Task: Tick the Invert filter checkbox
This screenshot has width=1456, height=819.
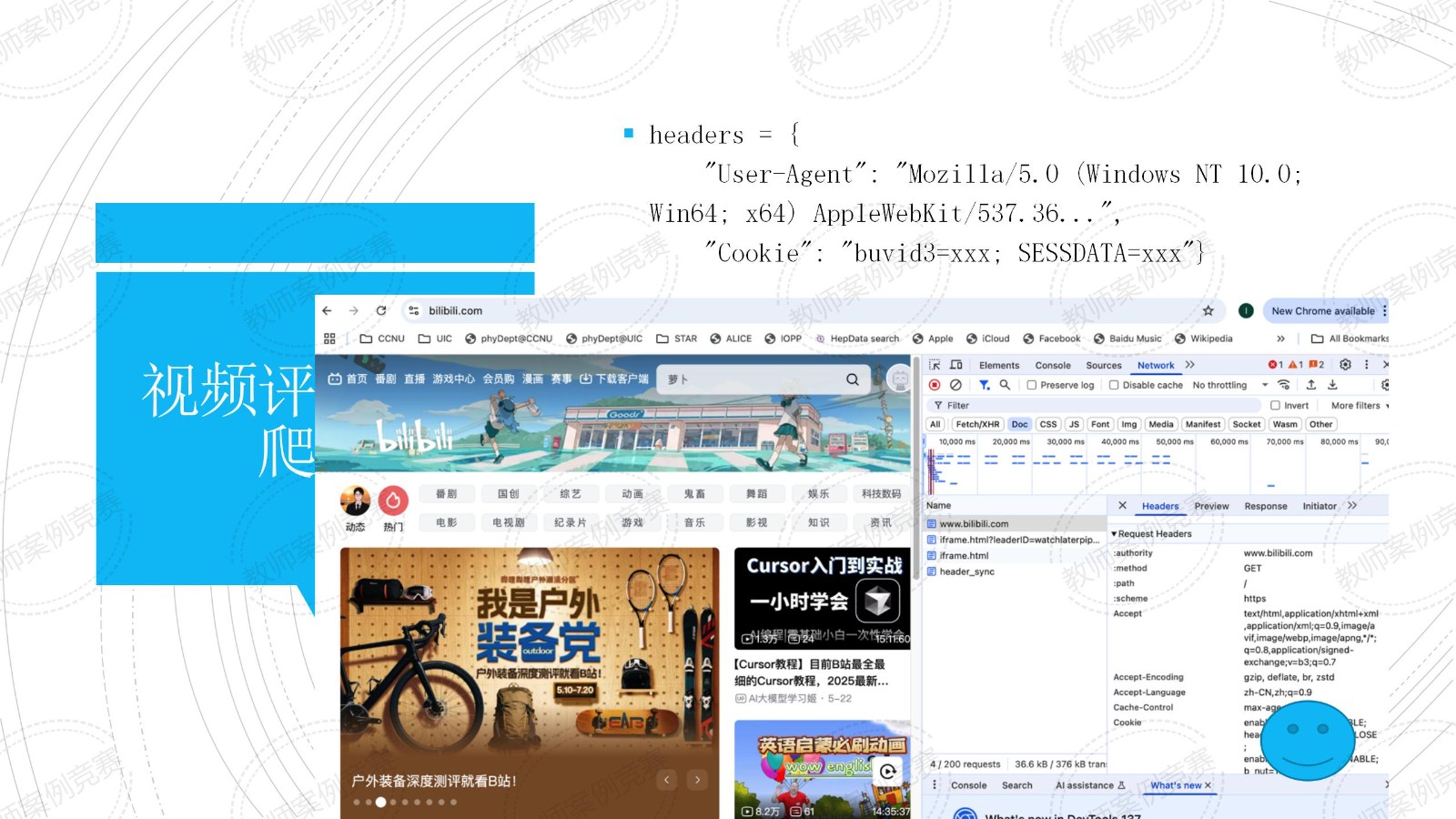Action: coord(1276,406)
